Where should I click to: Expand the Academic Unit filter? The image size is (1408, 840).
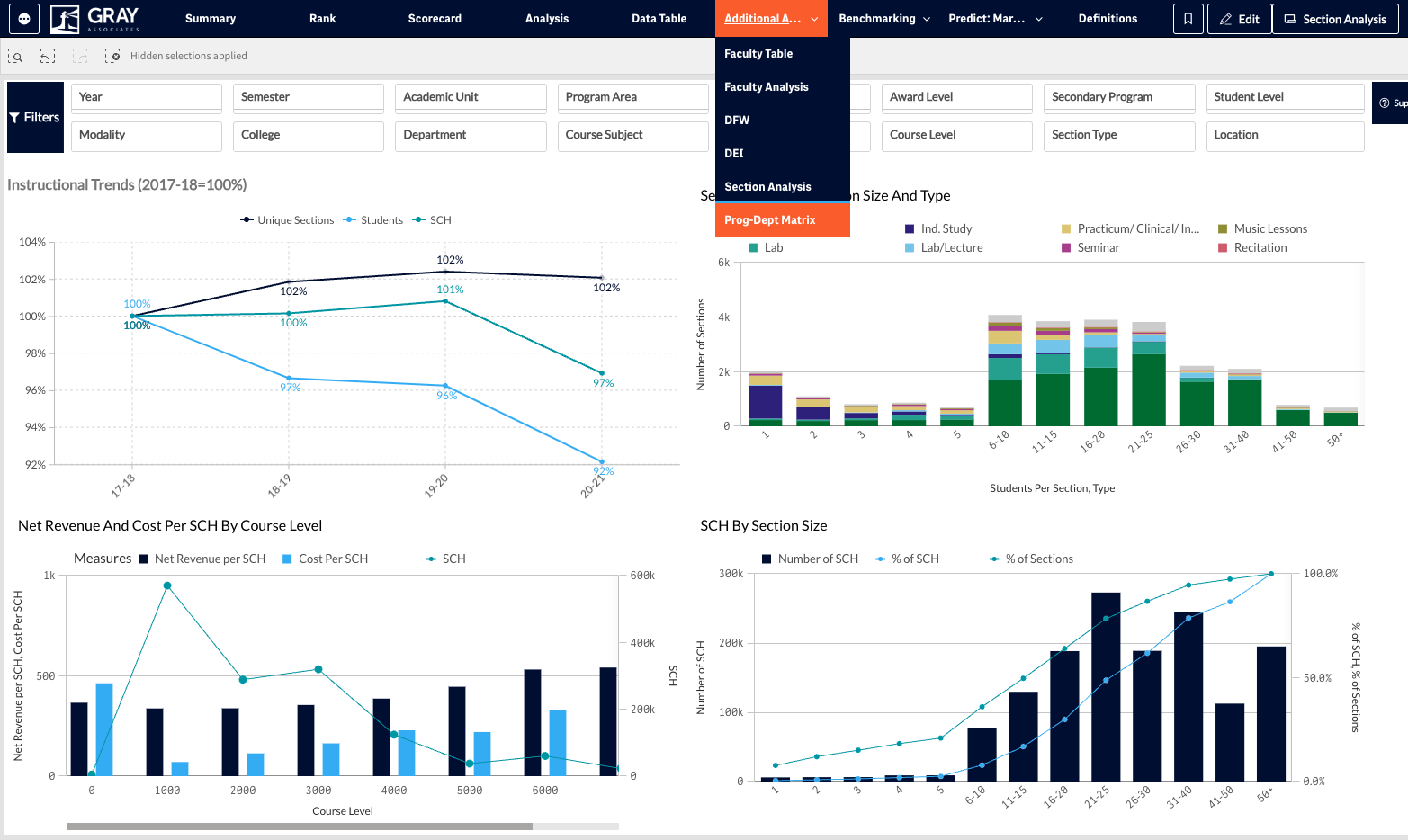(471, 97)
